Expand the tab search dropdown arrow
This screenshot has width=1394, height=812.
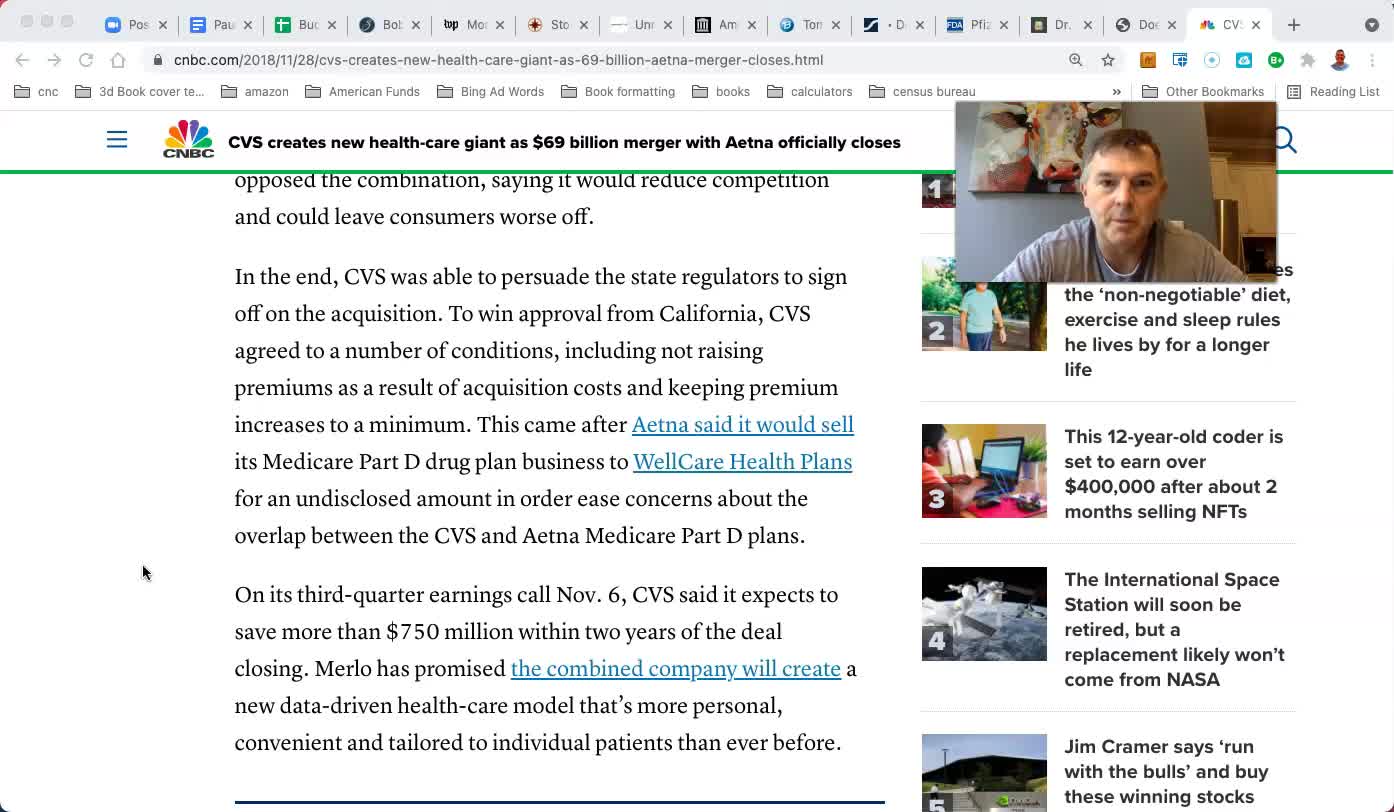[1372, 25]
